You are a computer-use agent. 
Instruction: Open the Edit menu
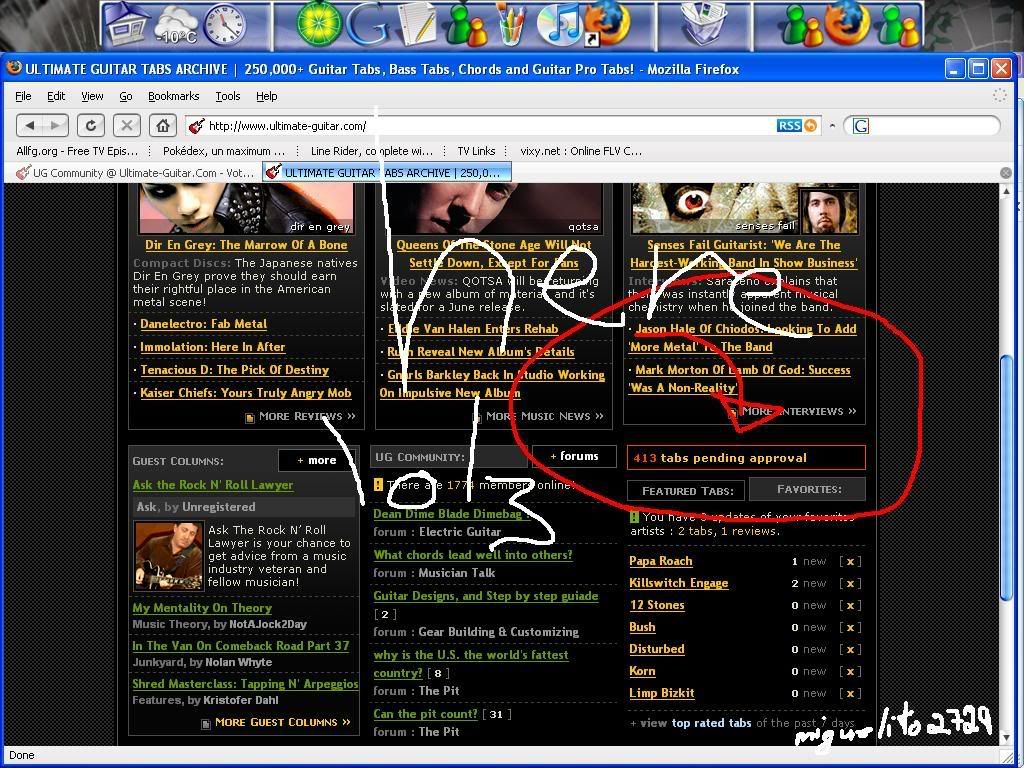(x=56, y=96)
